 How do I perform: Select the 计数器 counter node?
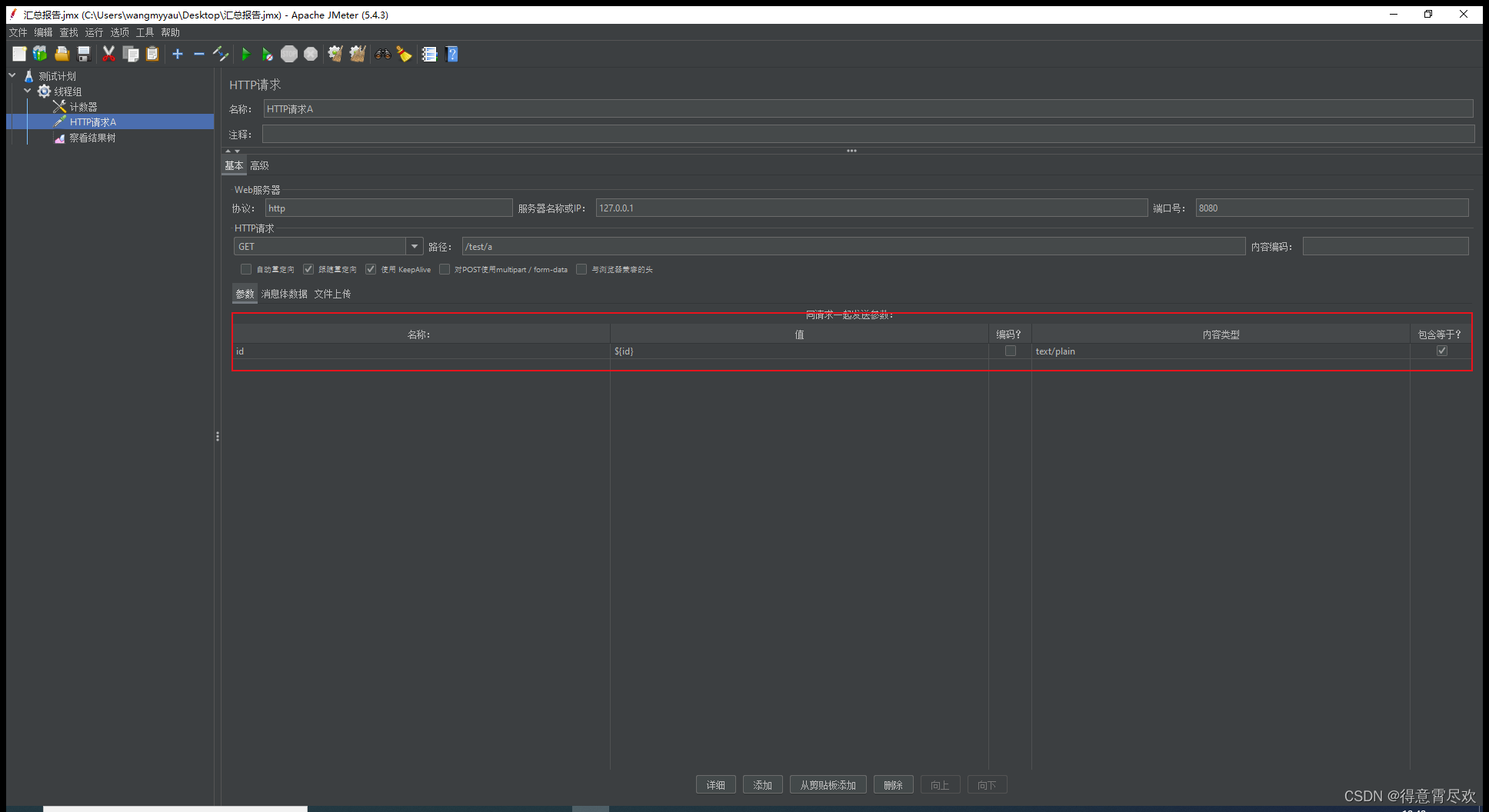(x=83, y=107)
